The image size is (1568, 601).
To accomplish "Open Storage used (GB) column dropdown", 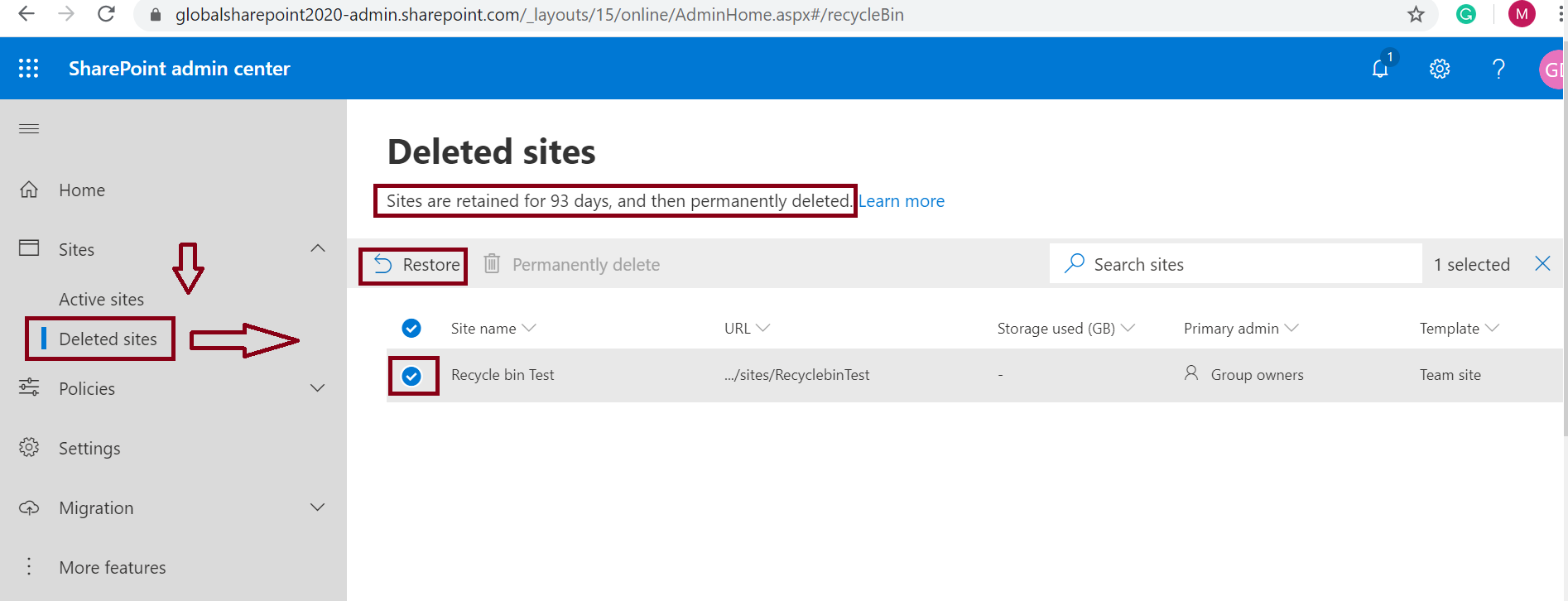I will point(1128,329).
